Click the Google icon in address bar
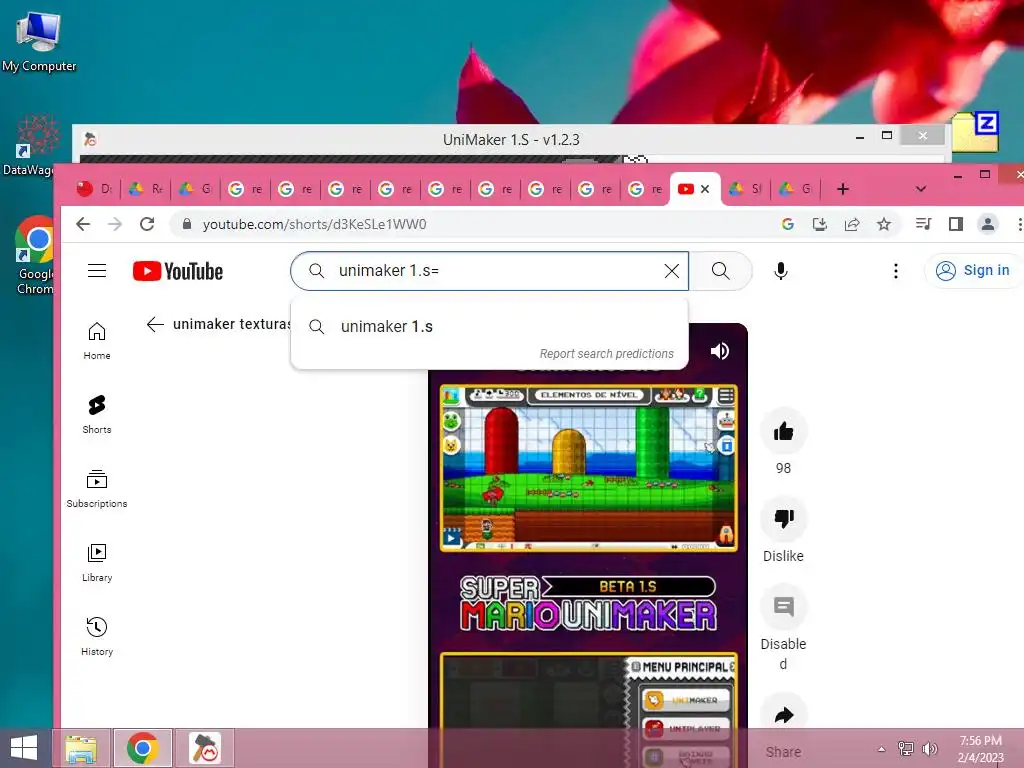 click(x=788, y=225)
